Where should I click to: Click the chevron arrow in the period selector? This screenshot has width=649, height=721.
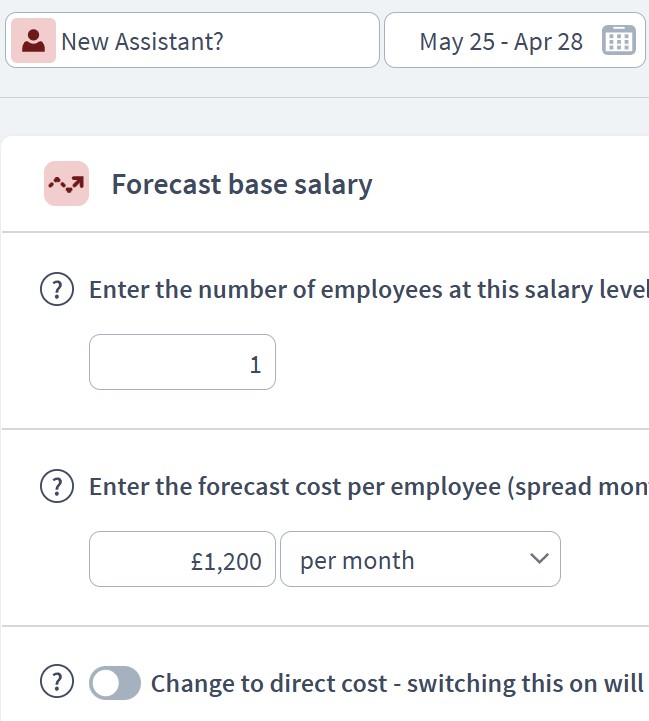point(539,559)
